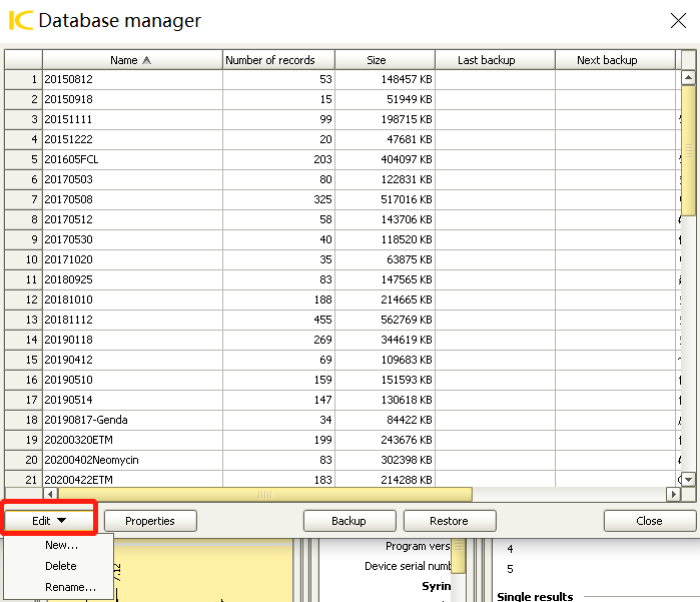
Task: Sort by the Name column header
Action: point(132,60)
